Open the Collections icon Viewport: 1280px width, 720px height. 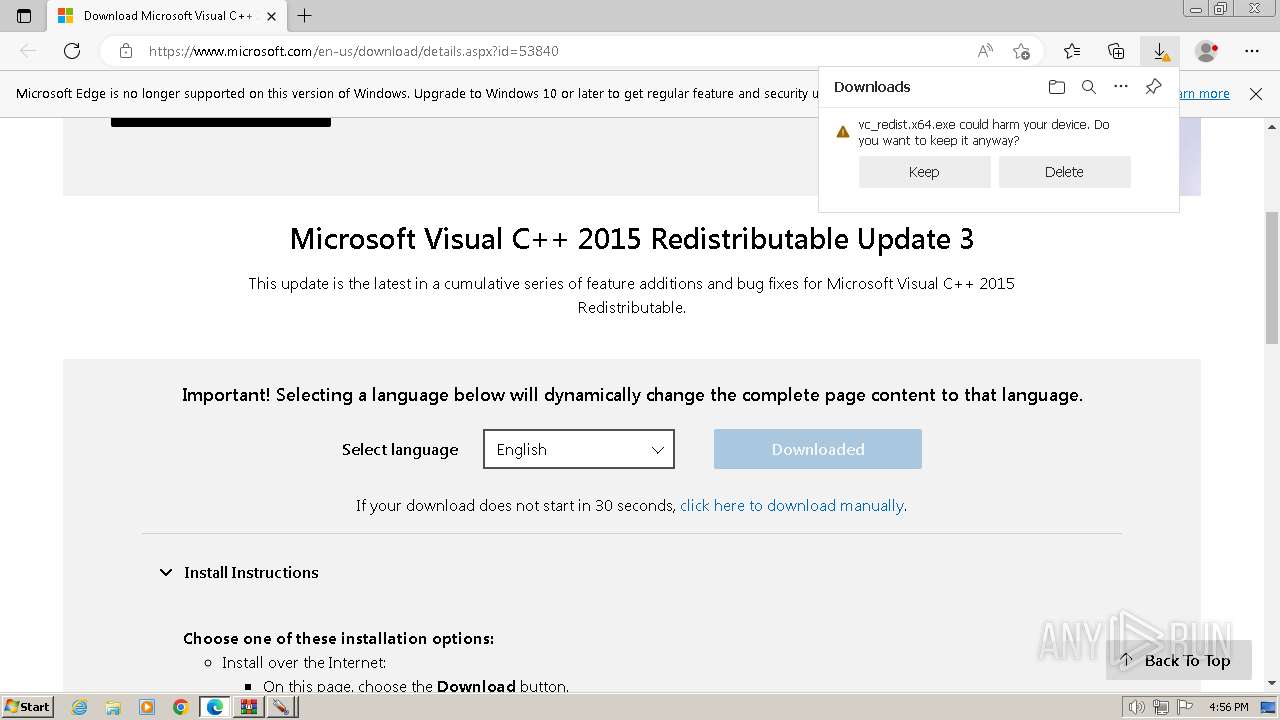pos(1116,51)
